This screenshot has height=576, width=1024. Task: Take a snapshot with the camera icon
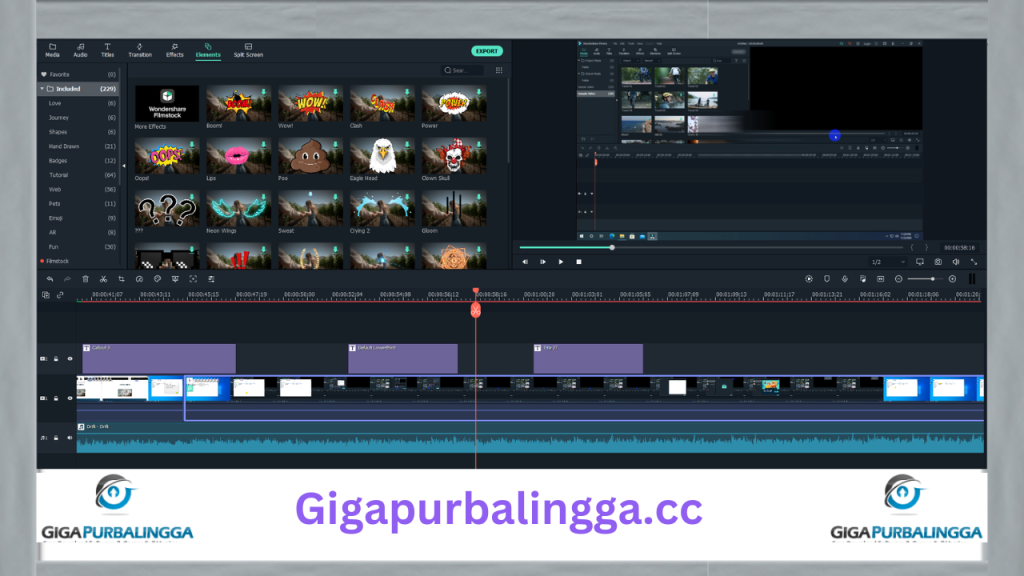pos(938,262)
